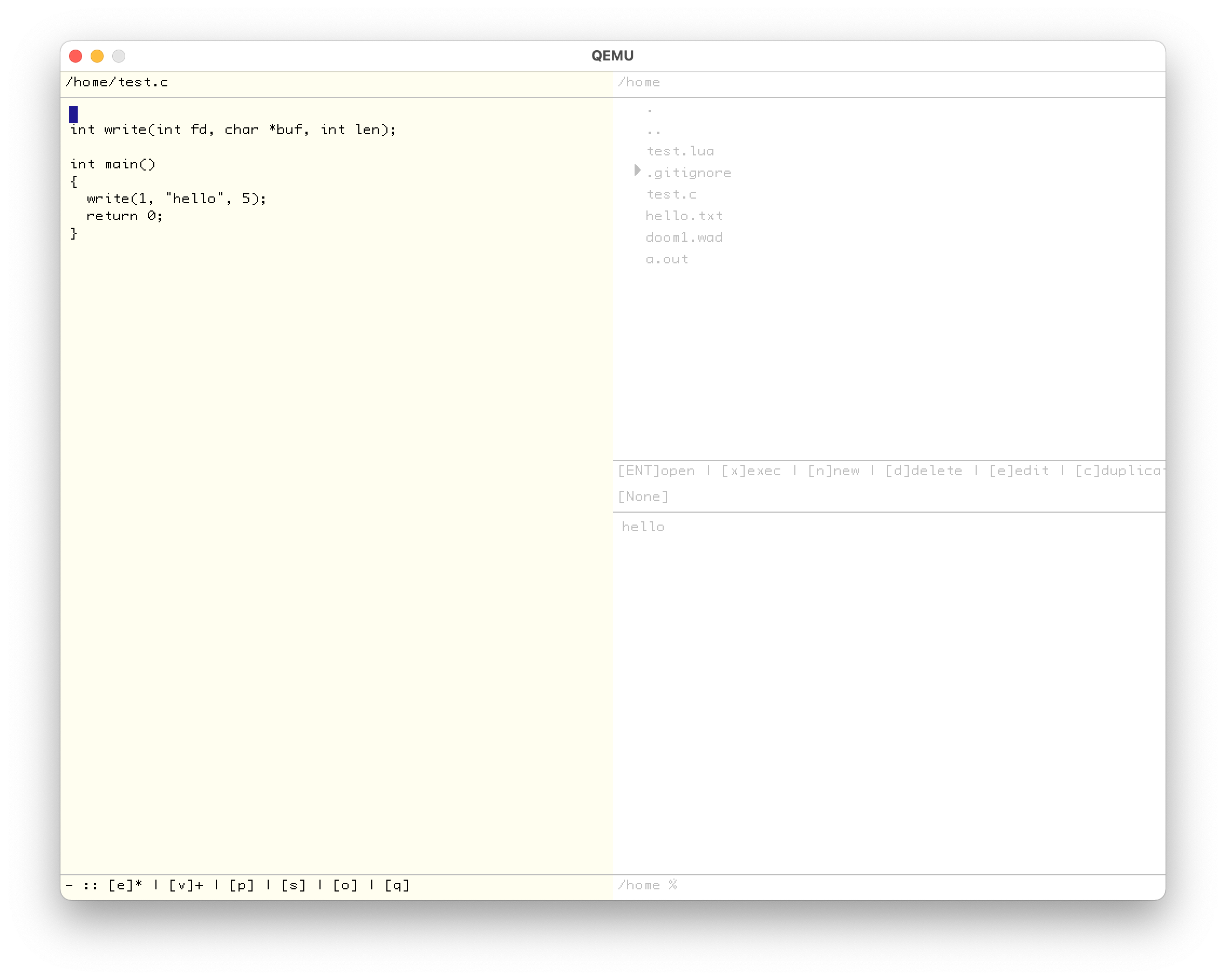1226x980 pixels.
Task: Click the [x]exec command
Action: pos(751,471)
